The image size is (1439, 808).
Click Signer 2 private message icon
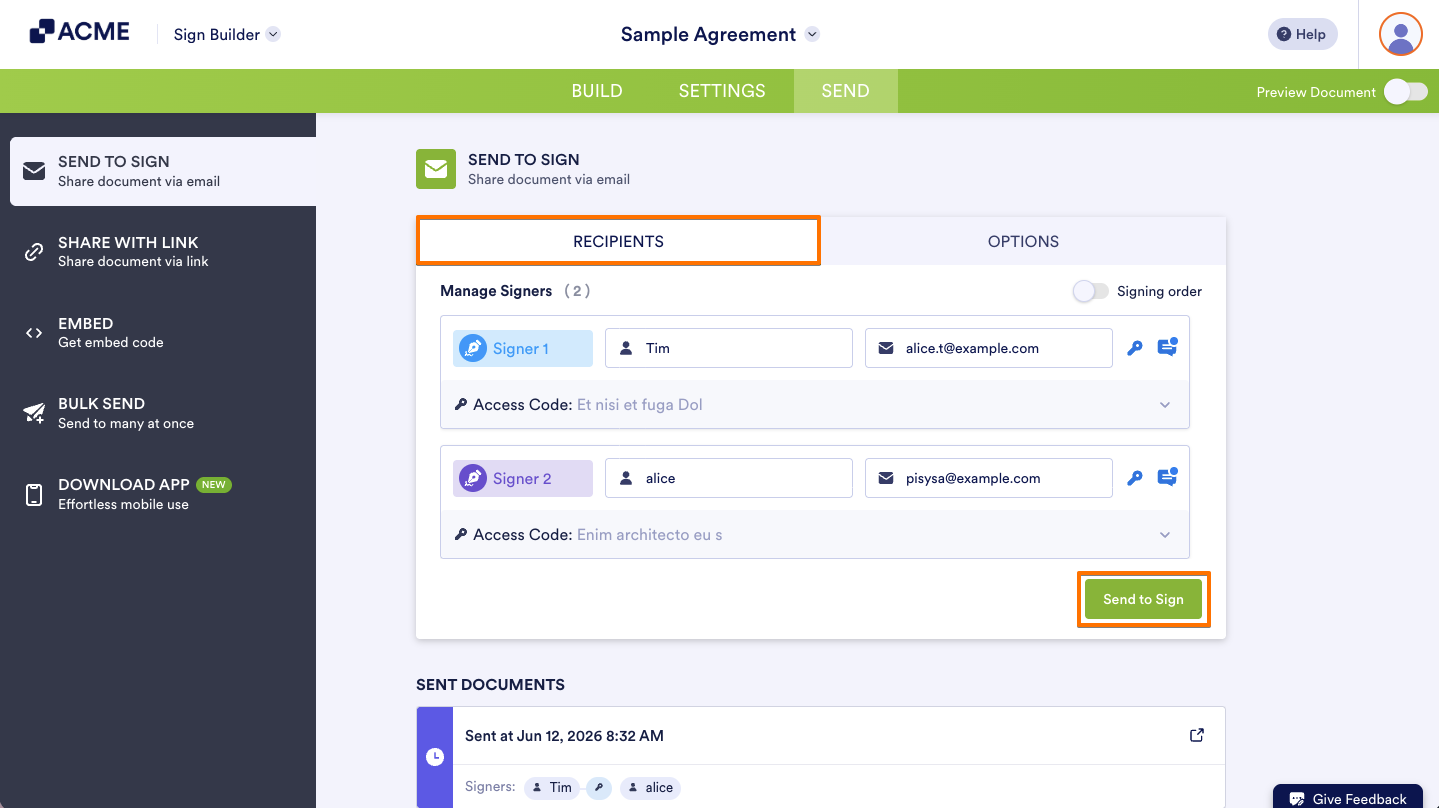click(x=1167, y=477)
